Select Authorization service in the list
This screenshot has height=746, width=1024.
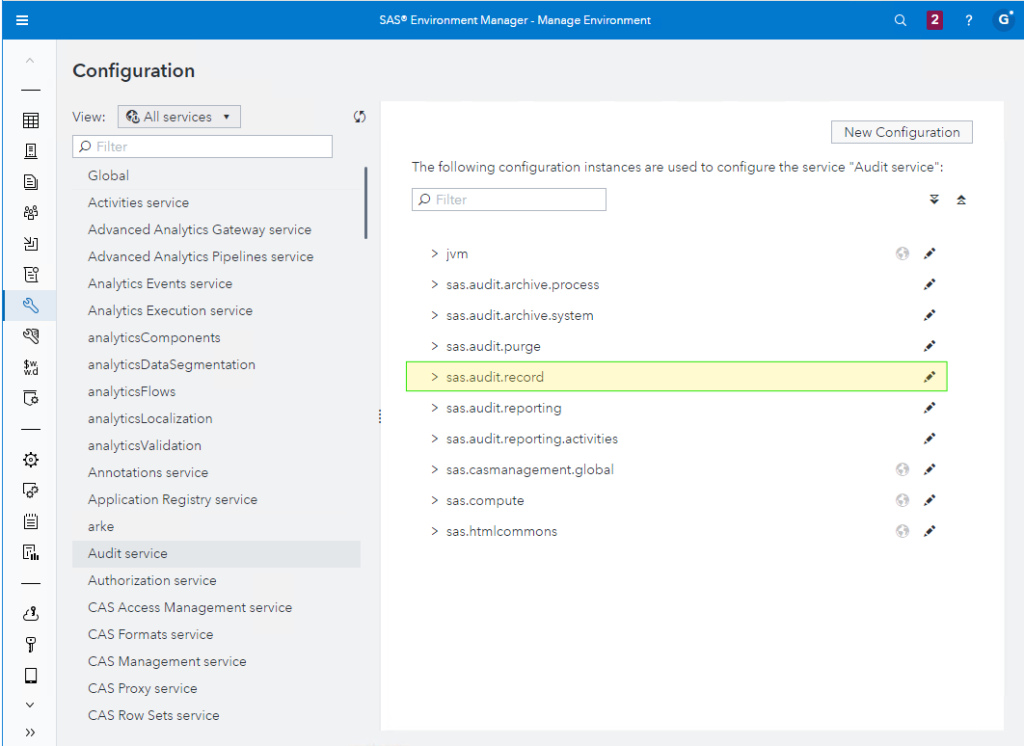152,580
